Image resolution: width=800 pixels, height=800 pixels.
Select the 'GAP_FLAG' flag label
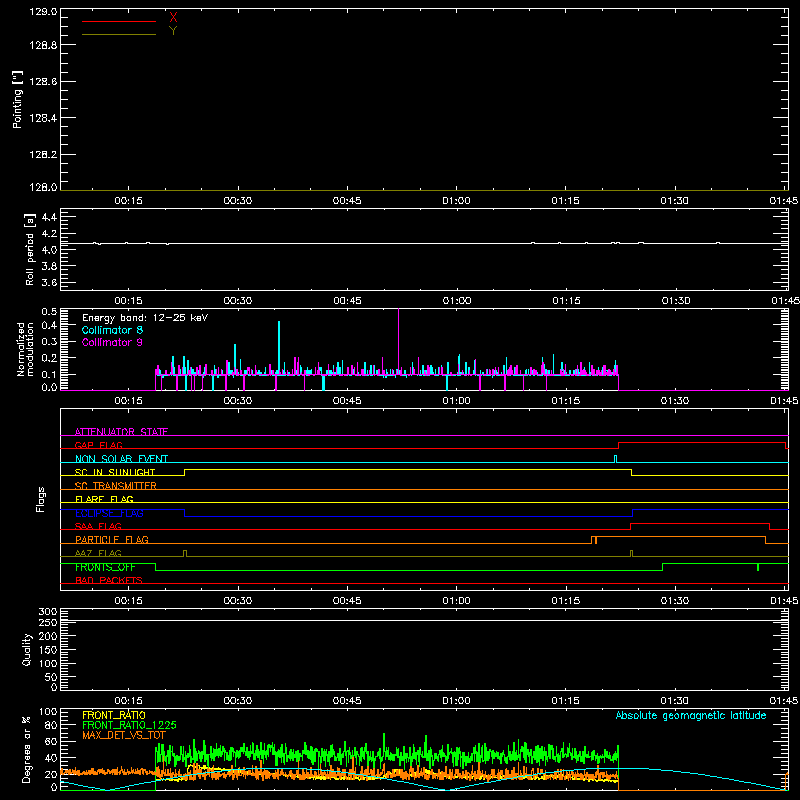pyautogui.click(x=98, y=445)
